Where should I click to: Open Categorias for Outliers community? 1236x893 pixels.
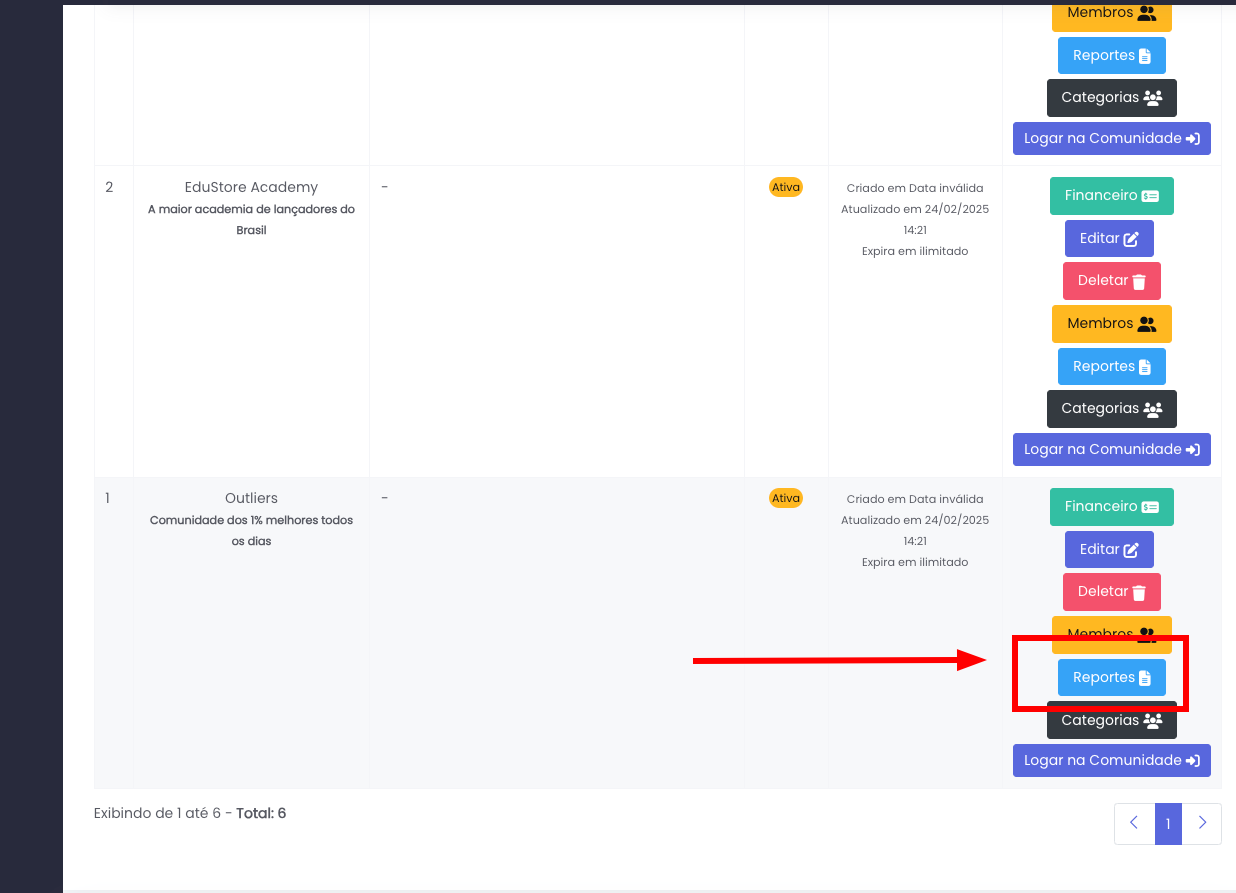click(x=1111, y=722)
